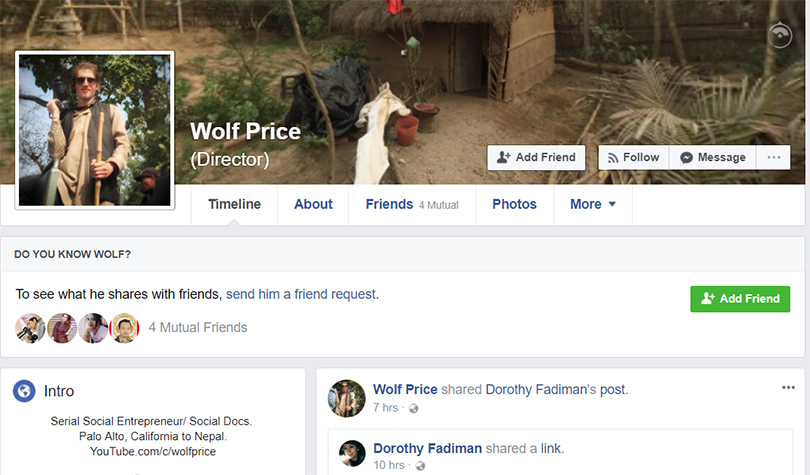Click the fourth mutual friend avatar
810x475 pixels.
124,327
